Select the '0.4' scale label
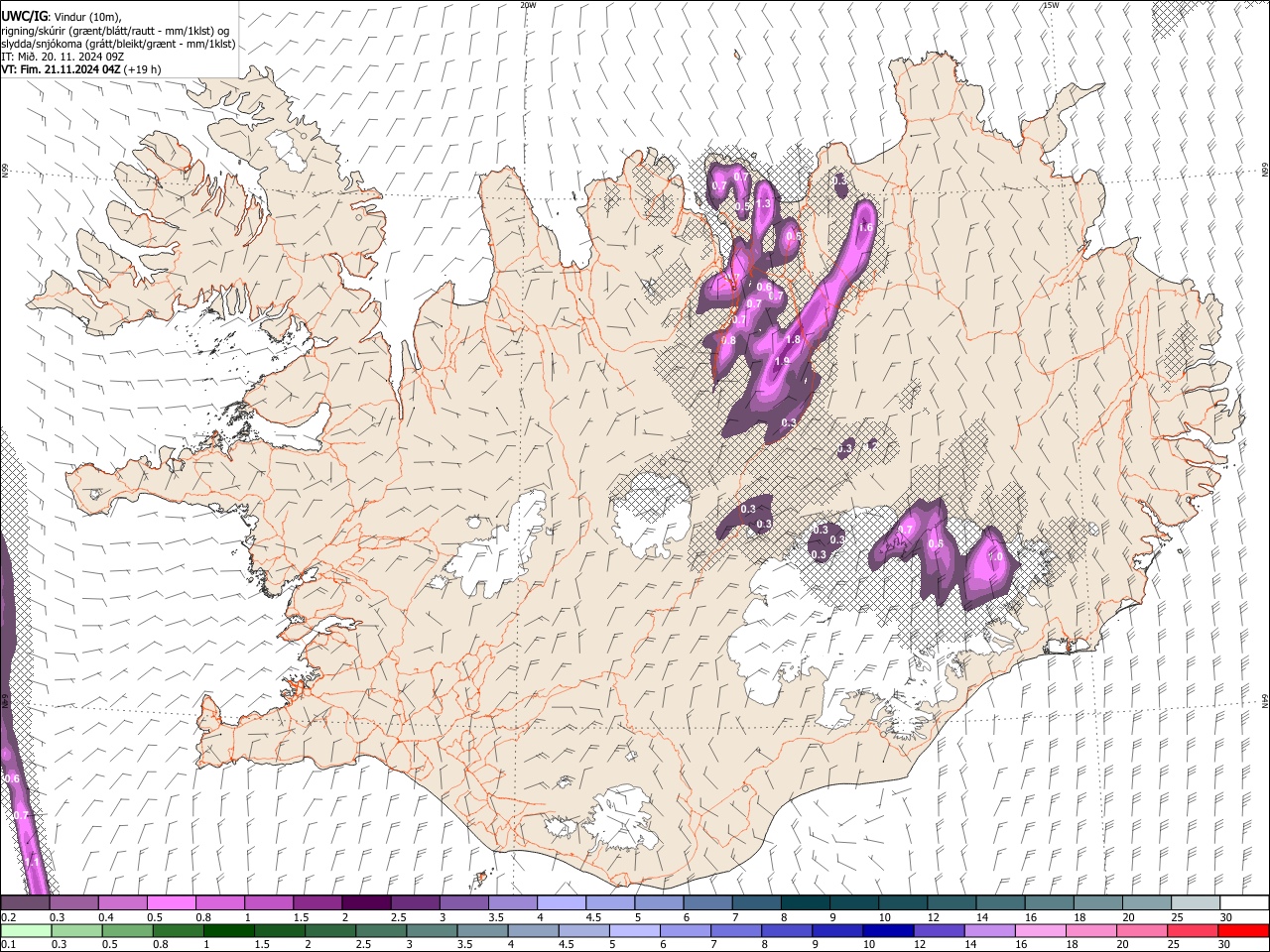 (x=105, y=917)
